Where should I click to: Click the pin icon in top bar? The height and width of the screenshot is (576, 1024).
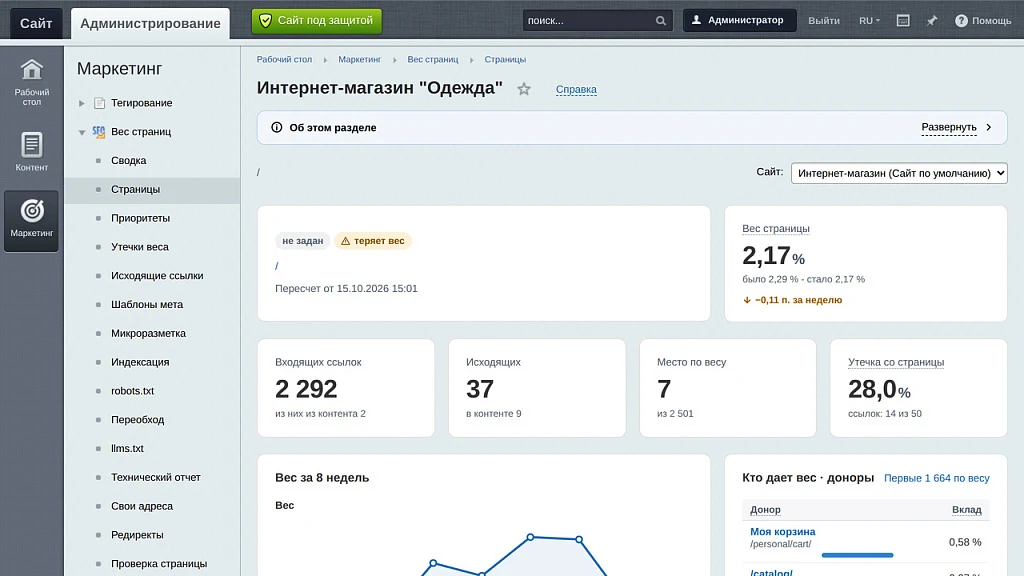pyautogui.click(x=932, y=21)
